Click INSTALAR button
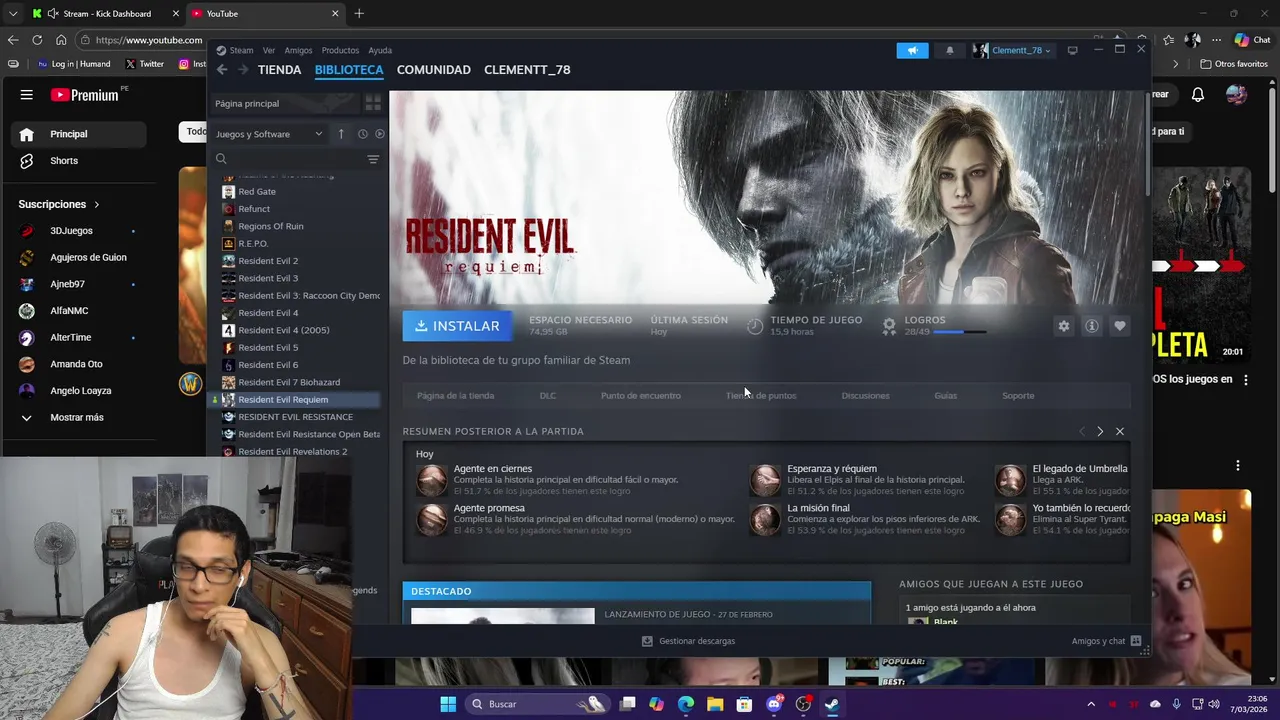This screenshot has width=1280, height=720. pos(457,326)
